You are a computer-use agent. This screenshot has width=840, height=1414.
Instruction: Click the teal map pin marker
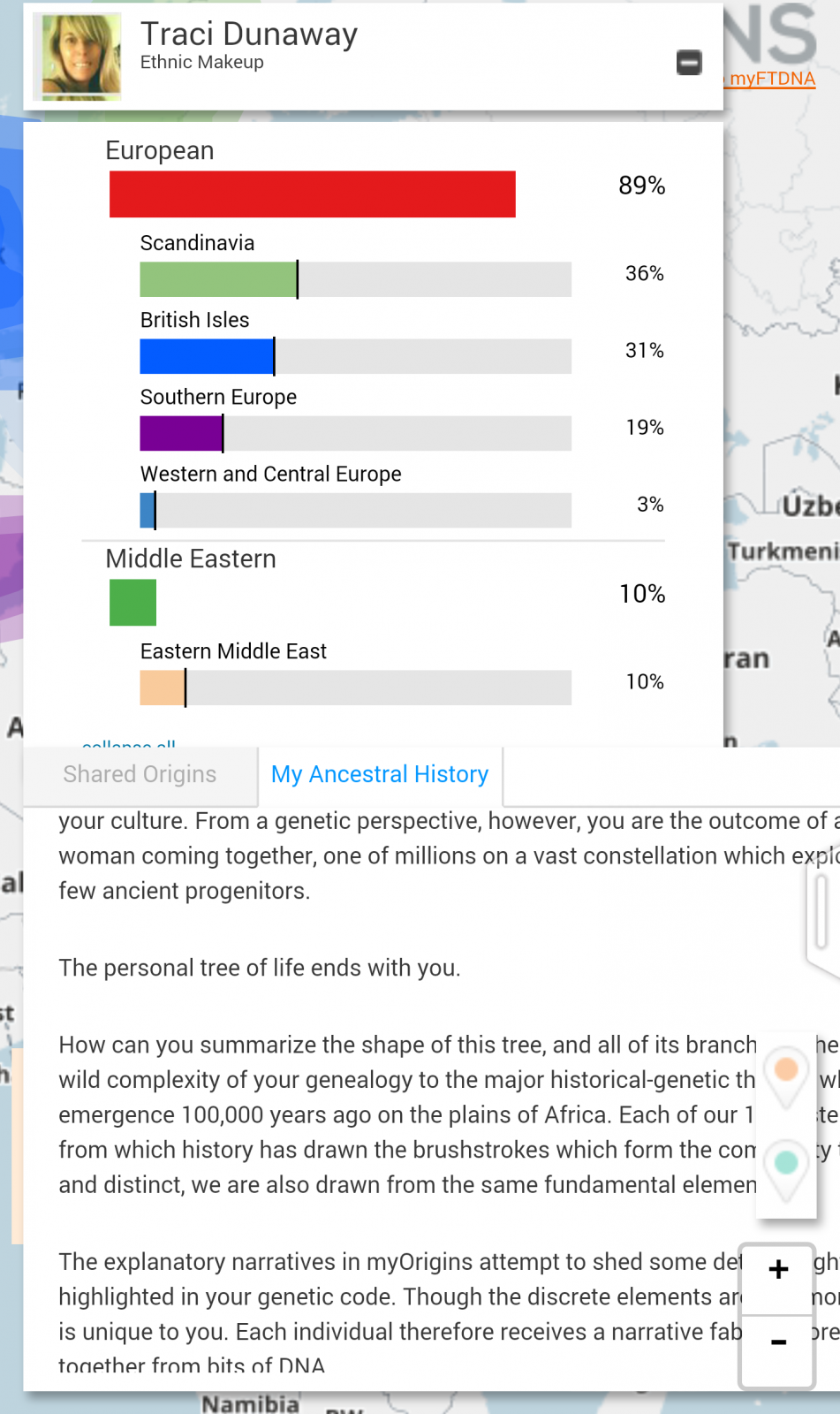786,1169
